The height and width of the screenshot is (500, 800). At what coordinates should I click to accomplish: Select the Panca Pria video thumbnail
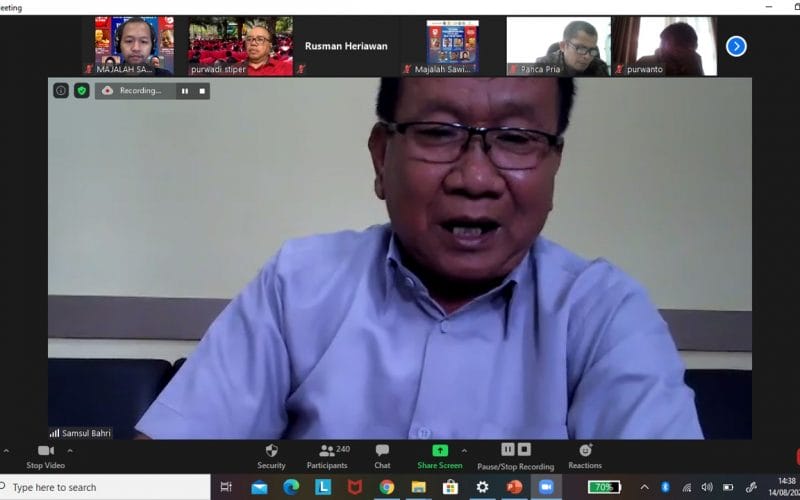(557, 46)
